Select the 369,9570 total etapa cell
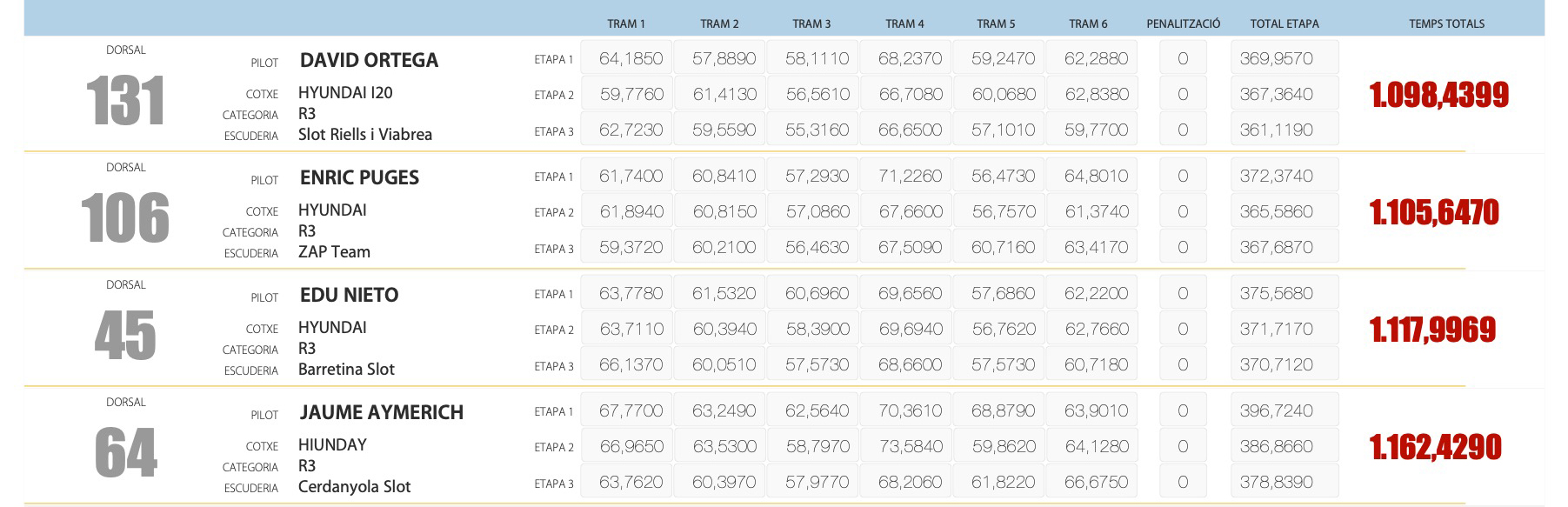The width and height of the screenshot is (1568, 507). click(x=1276, y=58)
